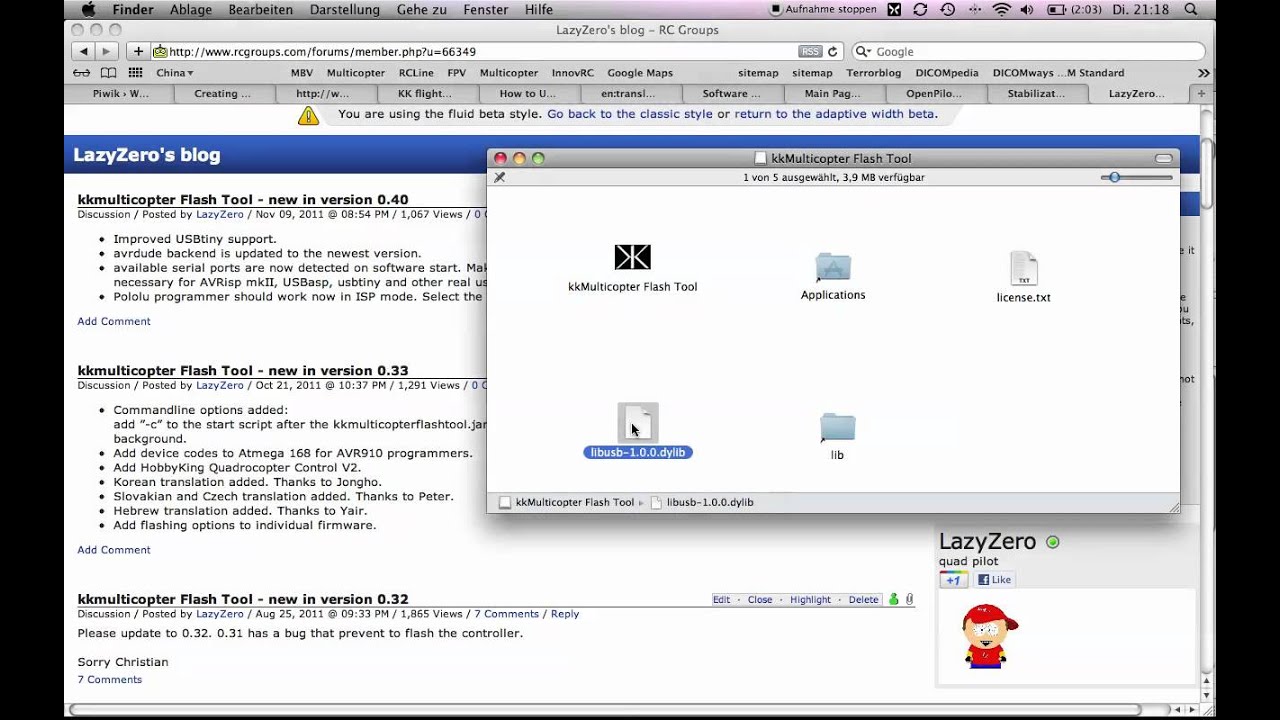
Task: Switch to the Stabilizat... tab
Action: coord(1038,93)
